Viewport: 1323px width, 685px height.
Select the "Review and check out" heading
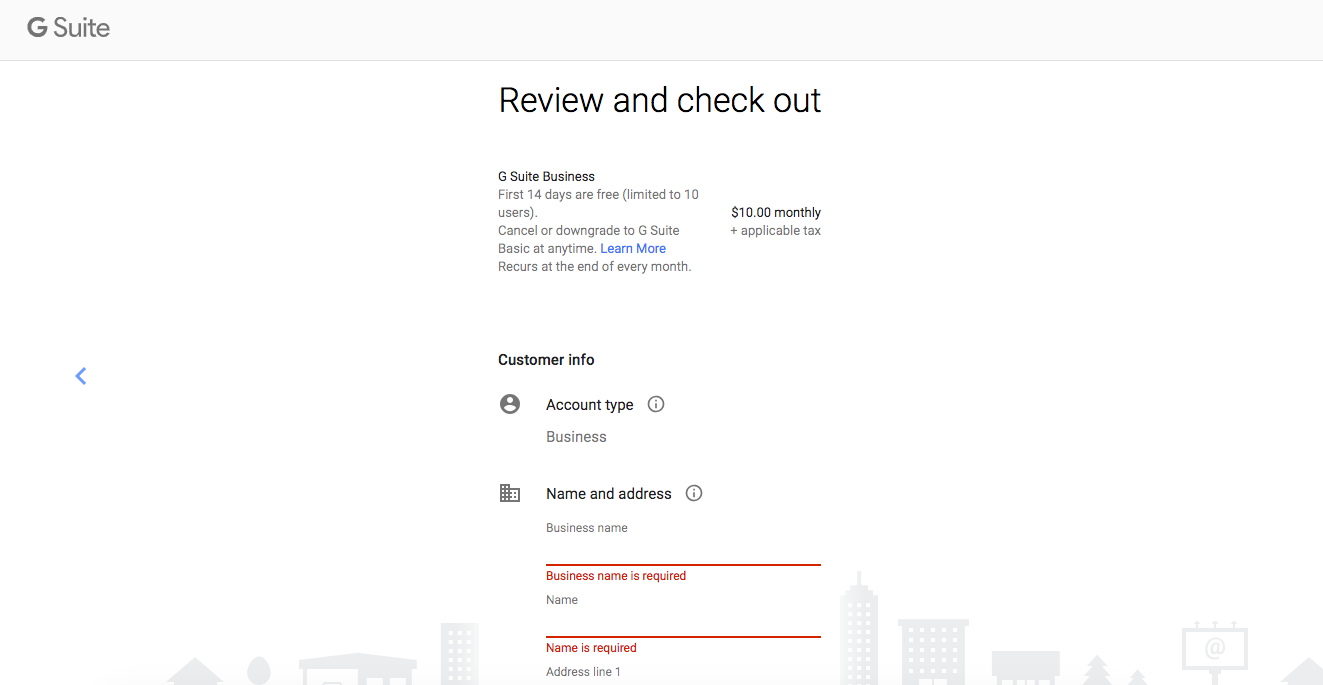point(660,100)
